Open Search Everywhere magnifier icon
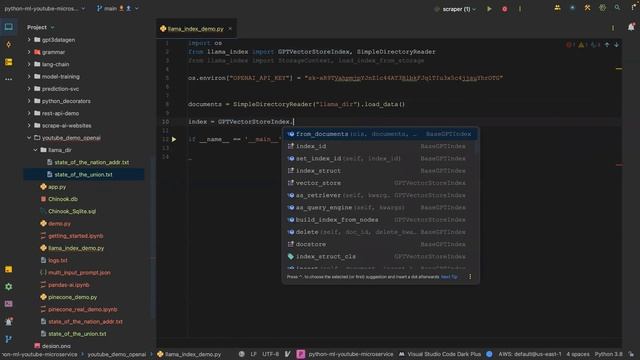The width and height of the screenshot is (640, 360). (617, 8)
